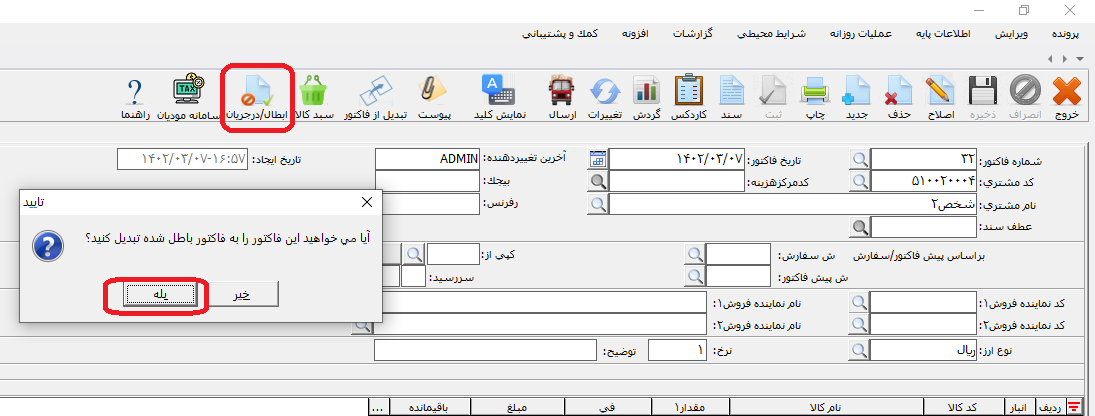Click the نرخ field showing 1
The height and width of the screenshot is (416, 1095).
(x=677, y=350)
